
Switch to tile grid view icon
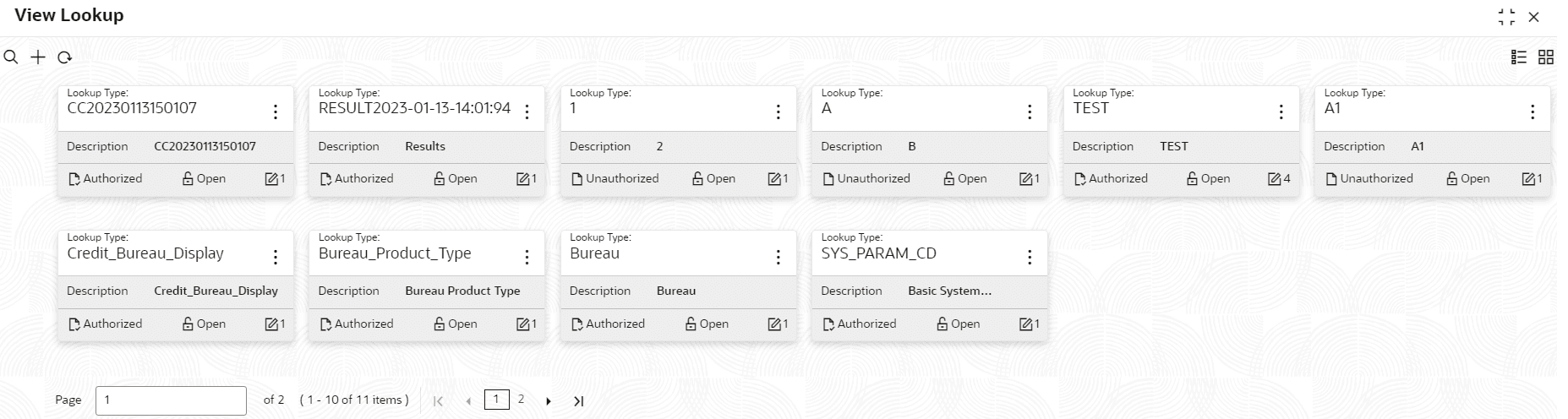1546,57
